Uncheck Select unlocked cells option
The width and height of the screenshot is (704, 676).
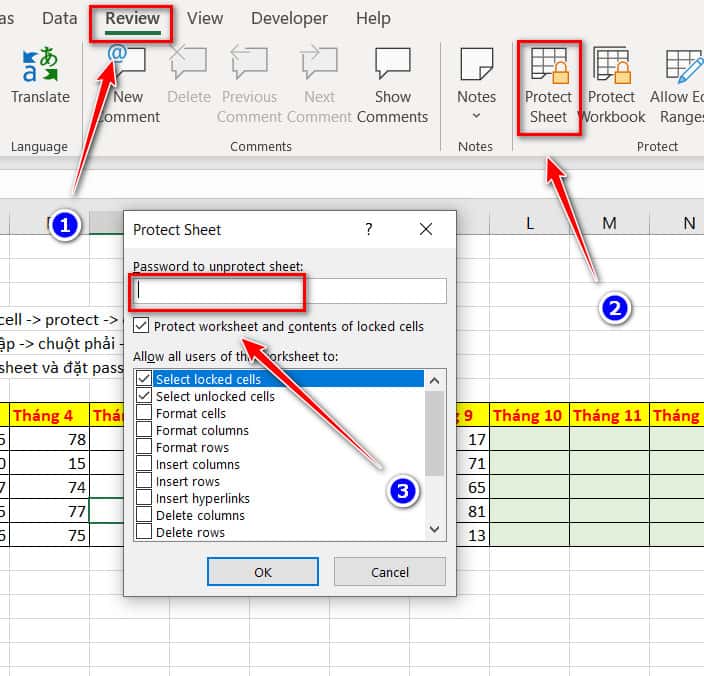[144, 396]
